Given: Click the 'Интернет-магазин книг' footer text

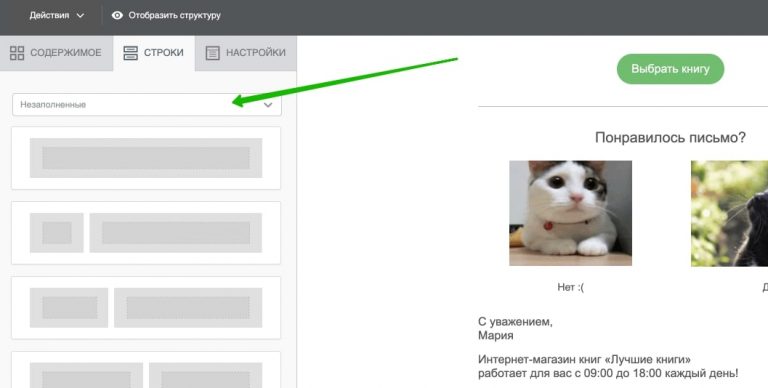Looking at the screenshot, I should tap(608, 366).
